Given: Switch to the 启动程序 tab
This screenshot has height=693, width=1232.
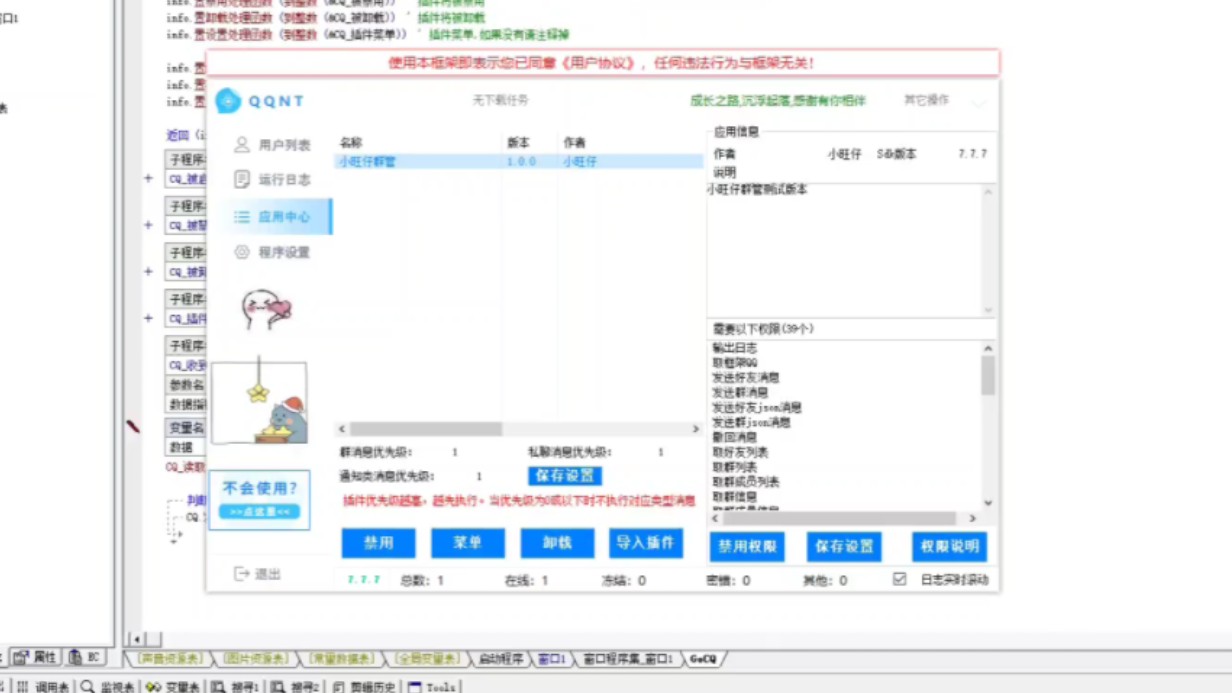Looking at the screenshot, I should point(502,659).
